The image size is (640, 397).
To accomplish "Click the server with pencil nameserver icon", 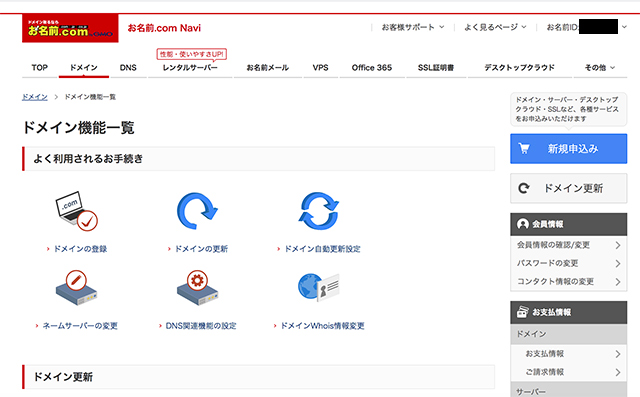I will [76, 288].
